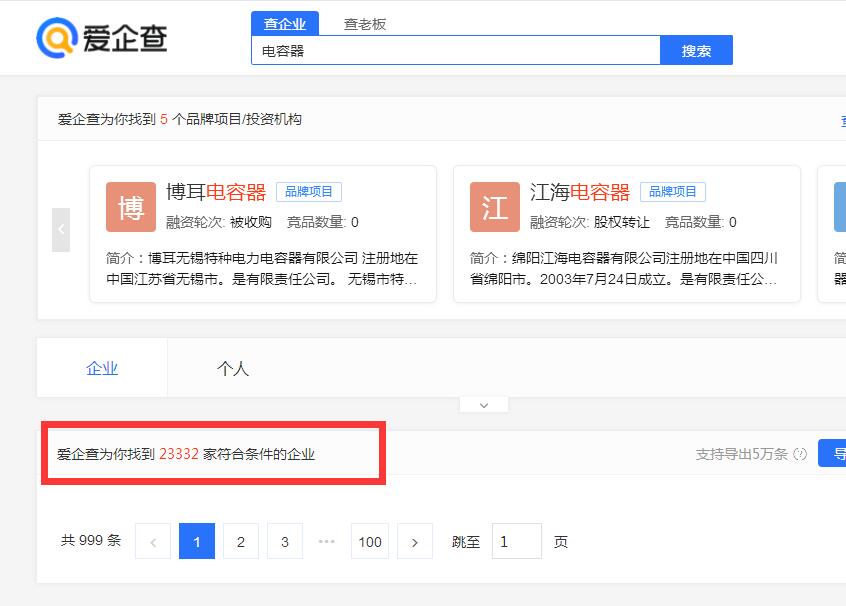This screenshot has width=846, height=606.
Task: Switch to the 个人 results tab
Action: [233, 369]
